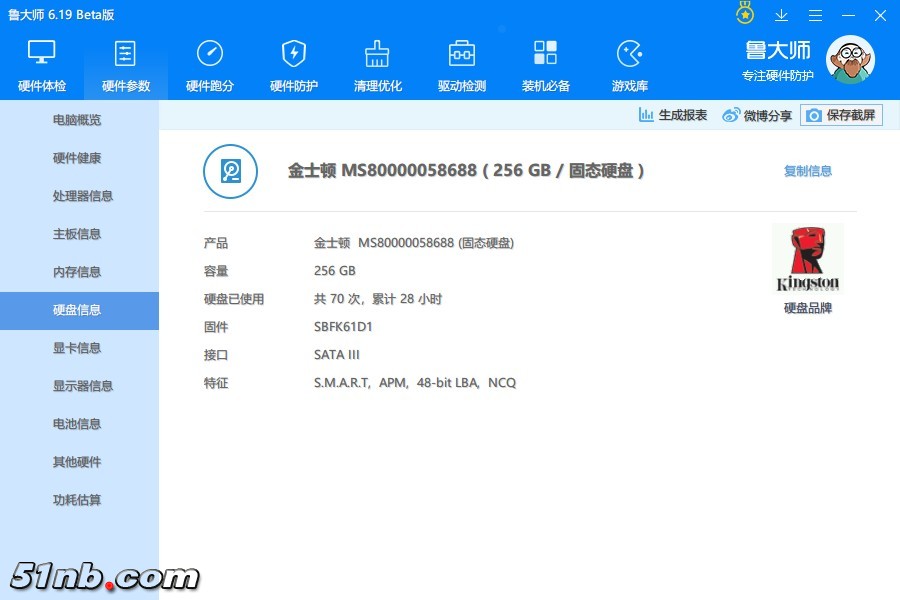The height and width of the screenshot is (600, 900).
Task: Switch to the 硬件参数 tab
Action: coord(126,64)
